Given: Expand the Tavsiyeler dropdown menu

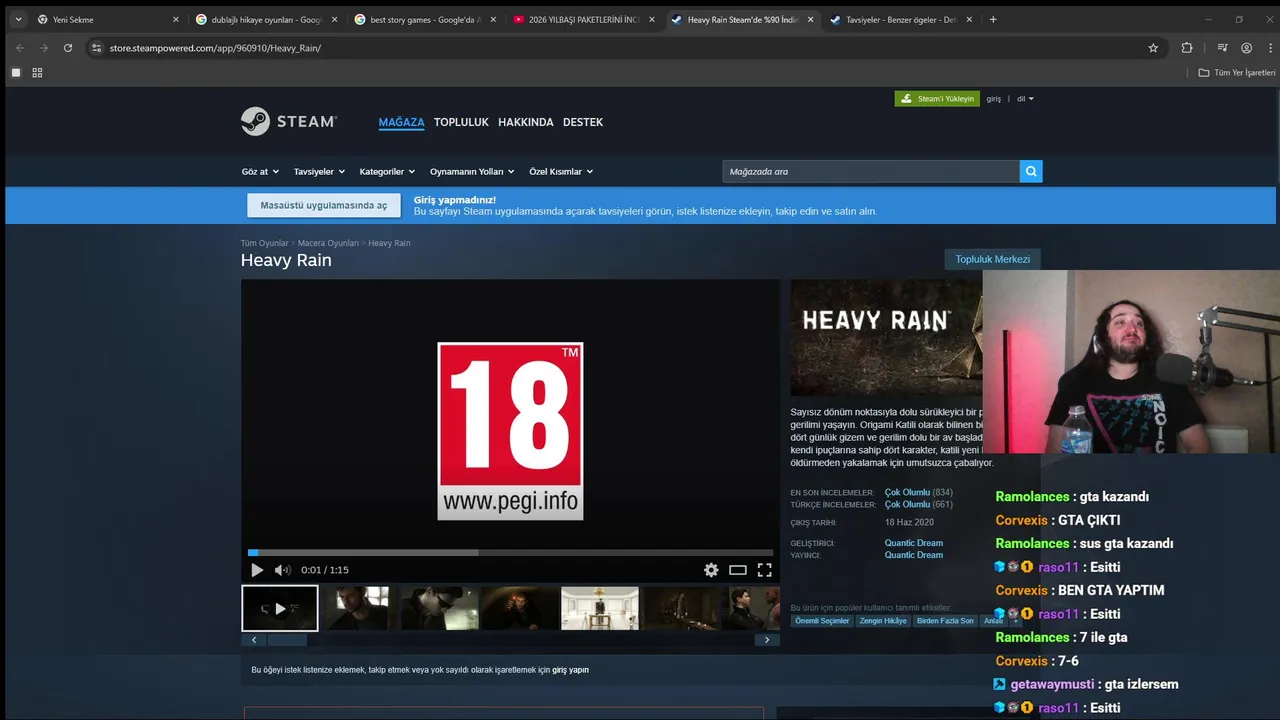Looking at the screenshot, I should coord(319,172).
